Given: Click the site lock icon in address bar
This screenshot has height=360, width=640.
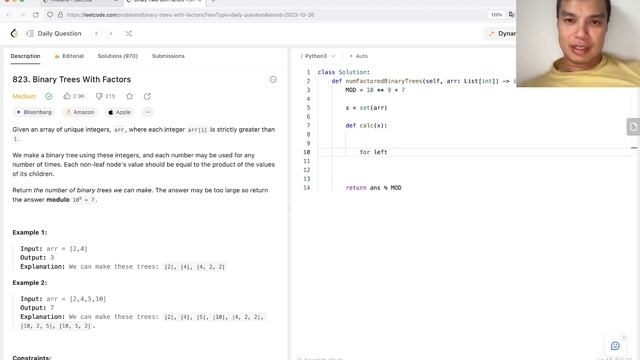Looking at the screenshot, I should [x=60, y=15].
